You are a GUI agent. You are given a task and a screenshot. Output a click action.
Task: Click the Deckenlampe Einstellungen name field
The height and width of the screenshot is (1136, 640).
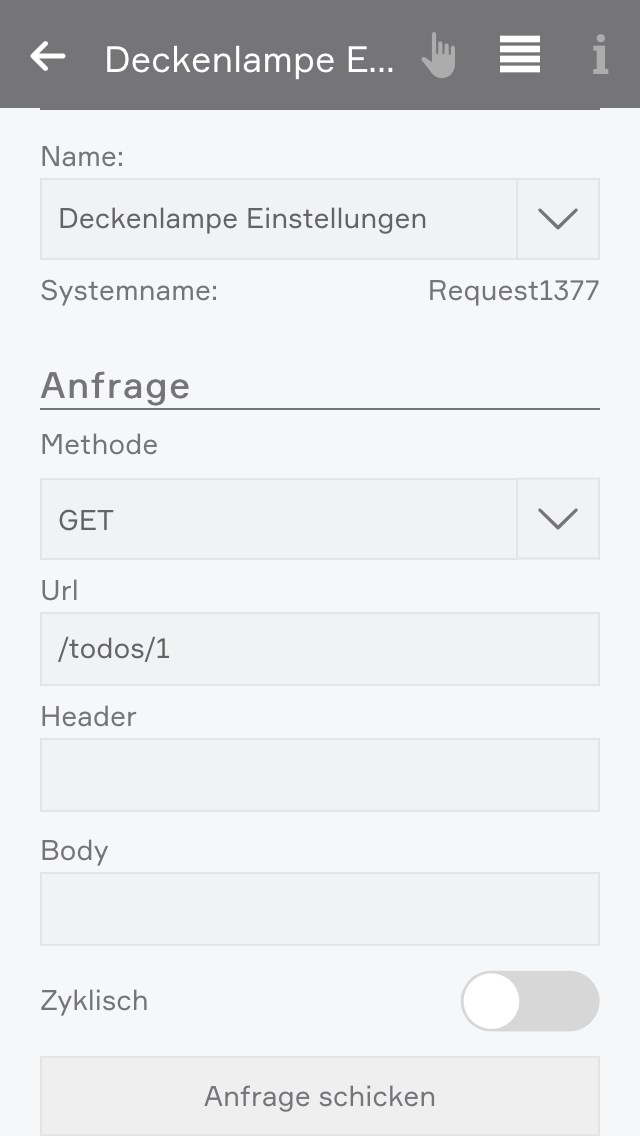point(278,219)
